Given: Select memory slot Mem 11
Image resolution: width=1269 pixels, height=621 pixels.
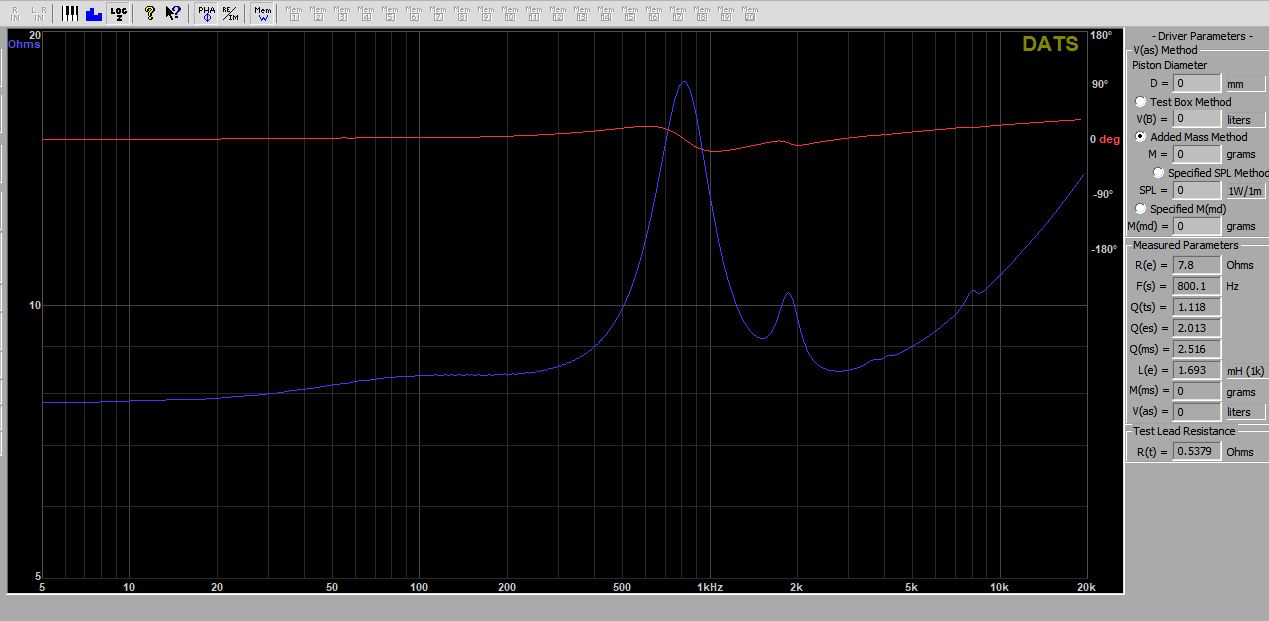Looking at the screenshot, I should pyautogui.click(x=534, y=13).
